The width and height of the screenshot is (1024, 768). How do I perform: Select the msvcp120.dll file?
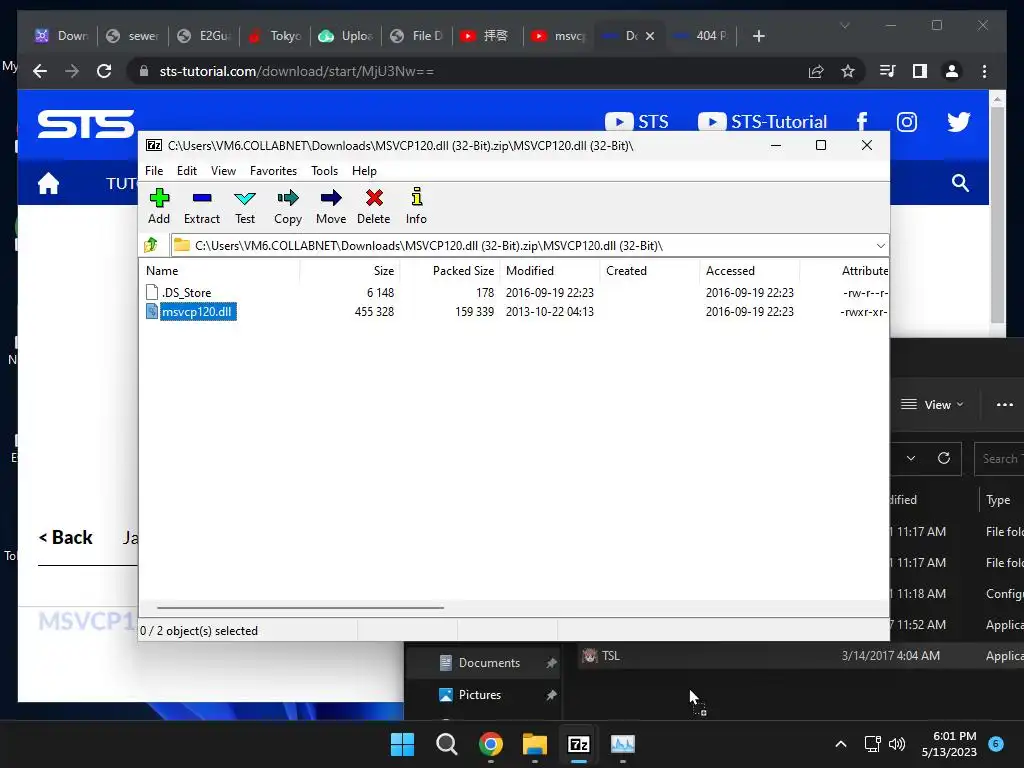[x=197, y=312]
